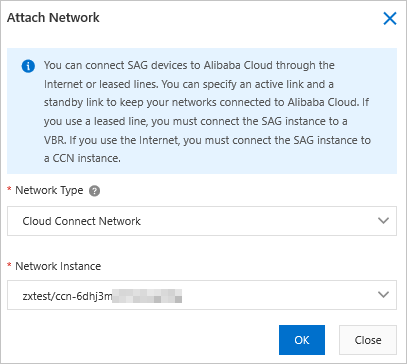Click the Network Instance label

(x=58, y=266)
